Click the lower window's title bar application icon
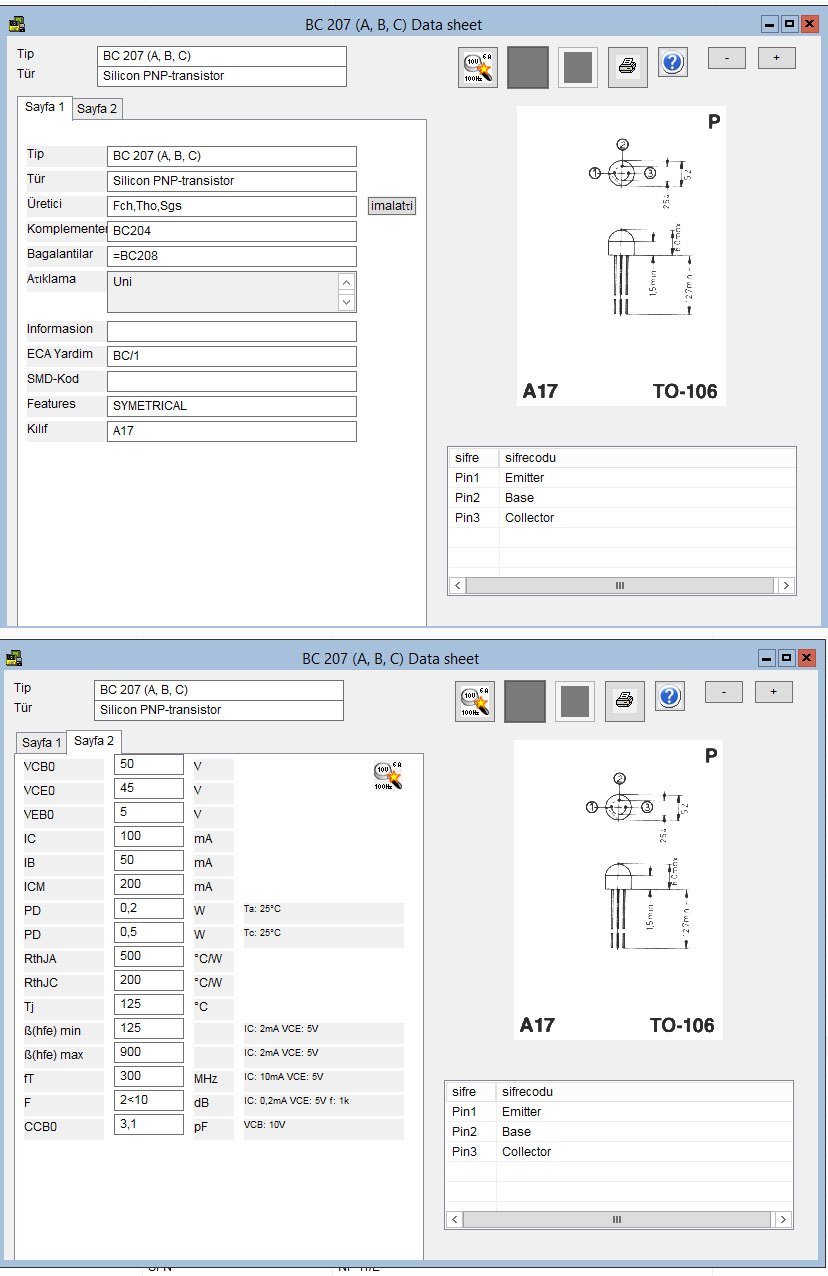The image size is (828, 1276). coord(14,658)
